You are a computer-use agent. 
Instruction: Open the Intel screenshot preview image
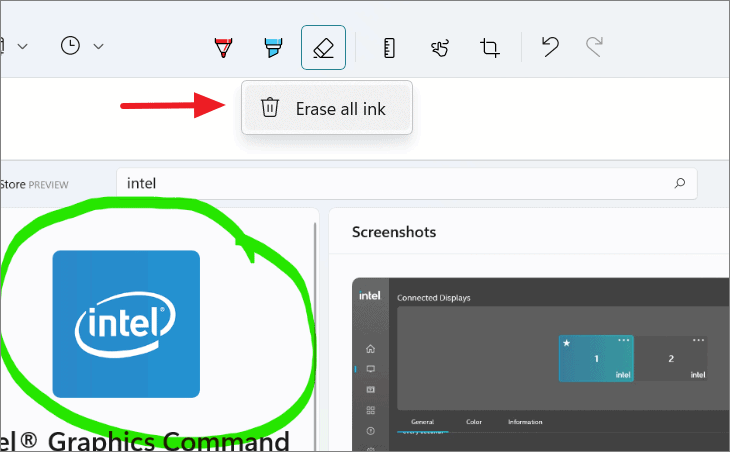(x=541, y=364)
